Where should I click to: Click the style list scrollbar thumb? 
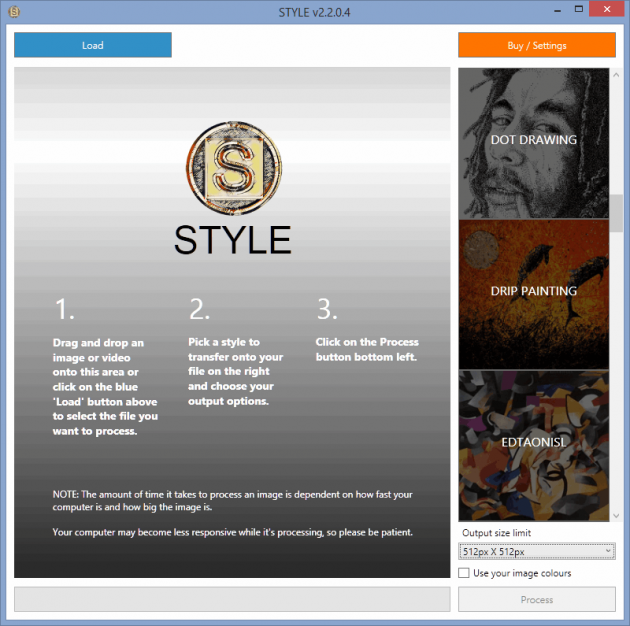point(616,213)
